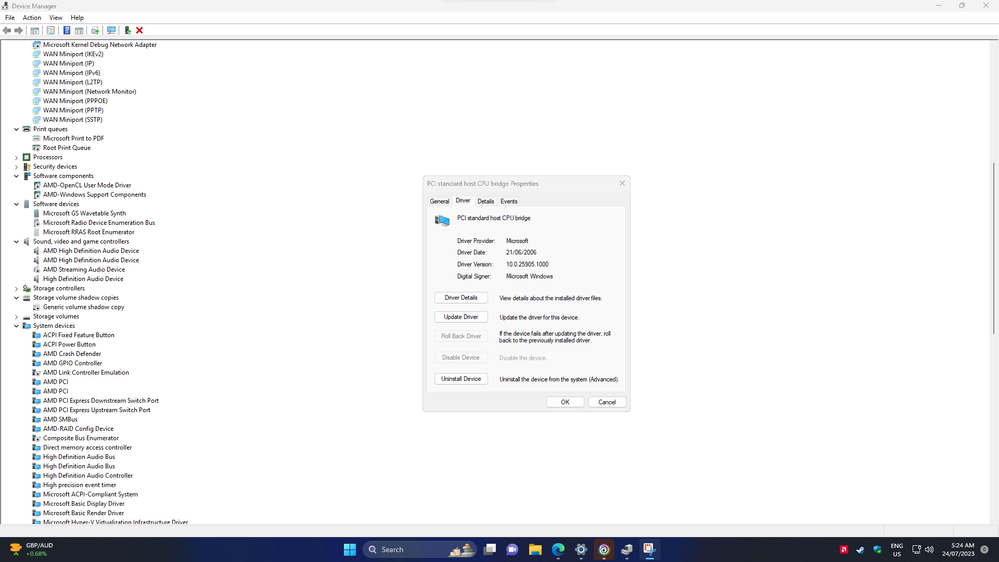Click the Steam icon in system tray
This screenshot has width=999, height=562.
(x=860, y=549)
